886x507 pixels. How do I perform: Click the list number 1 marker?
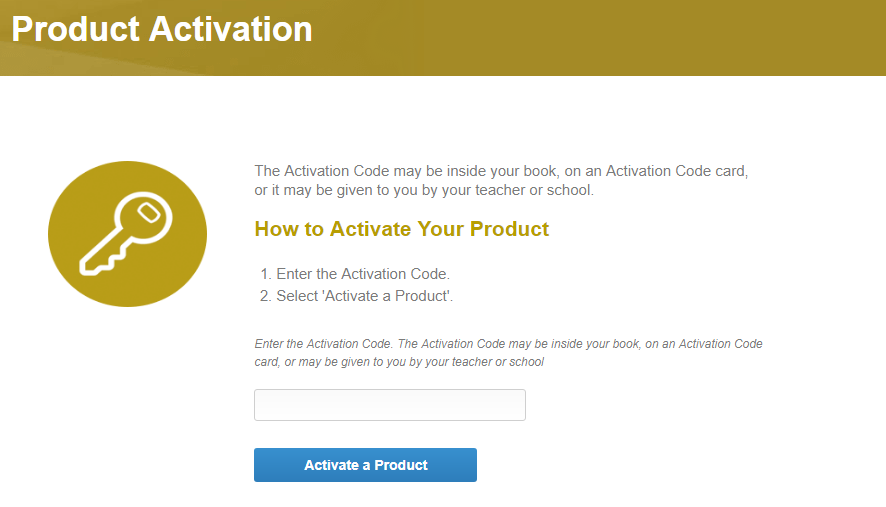point(265,274)
